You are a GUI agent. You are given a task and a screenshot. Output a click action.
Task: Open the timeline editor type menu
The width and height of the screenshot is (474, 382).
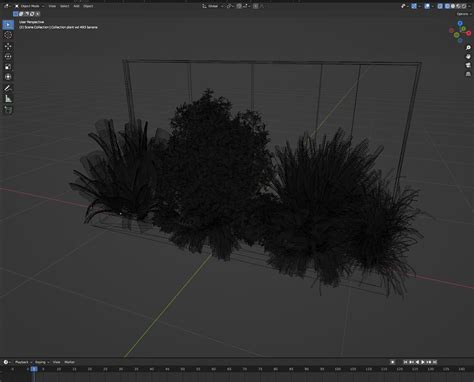point(6,362)
